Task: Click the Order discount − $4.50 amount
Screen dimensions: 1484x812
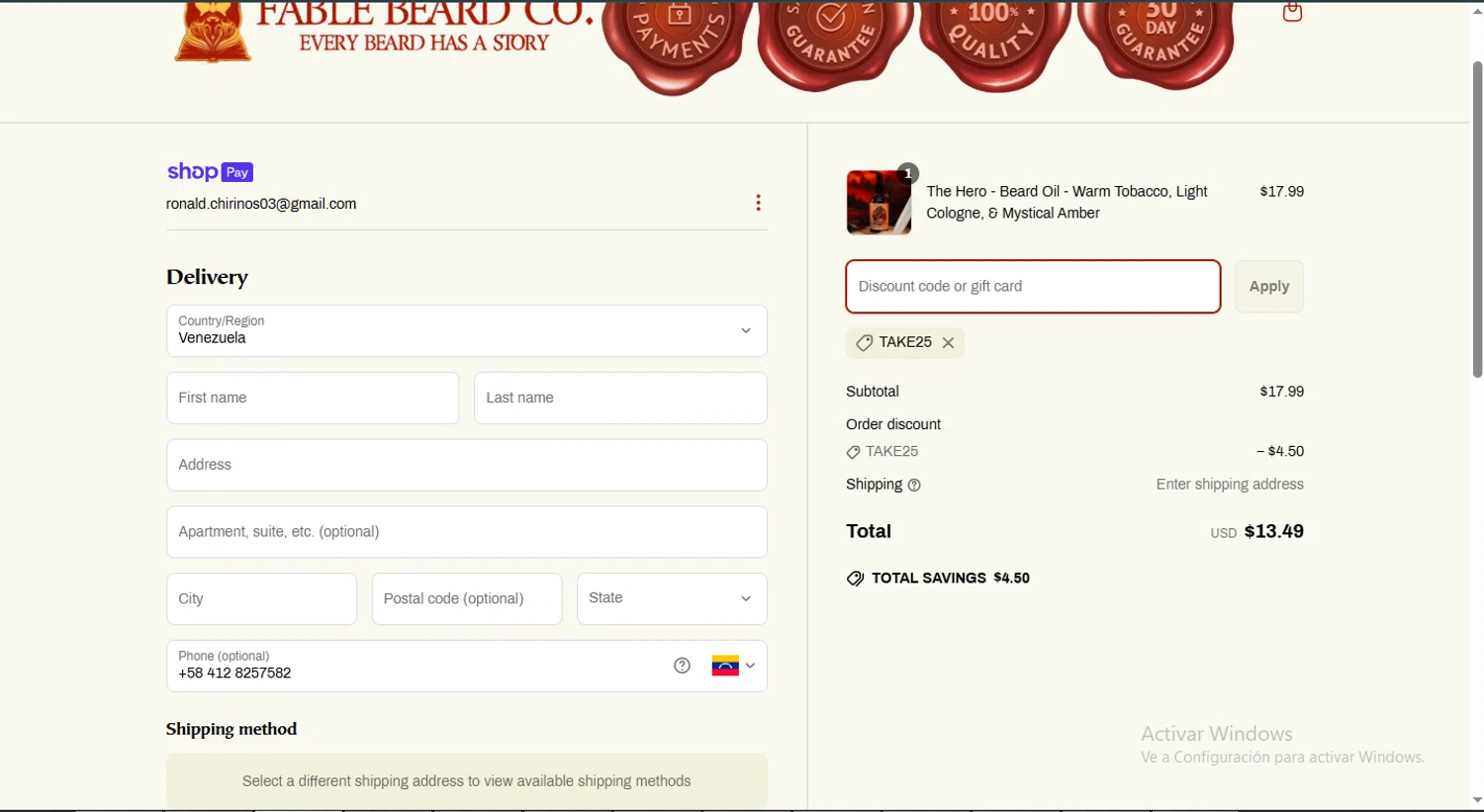Action: (1280, 451)
